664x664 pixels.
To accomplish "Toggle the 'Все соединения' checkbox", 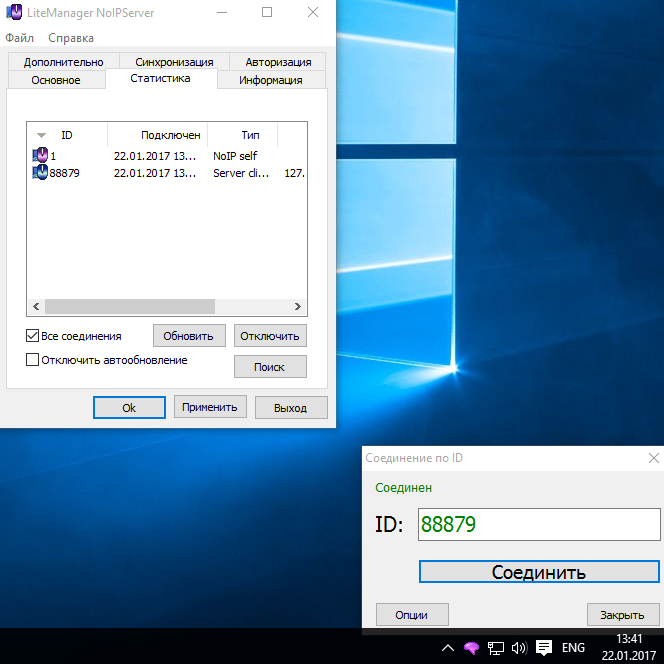I will tap(33, 336).
